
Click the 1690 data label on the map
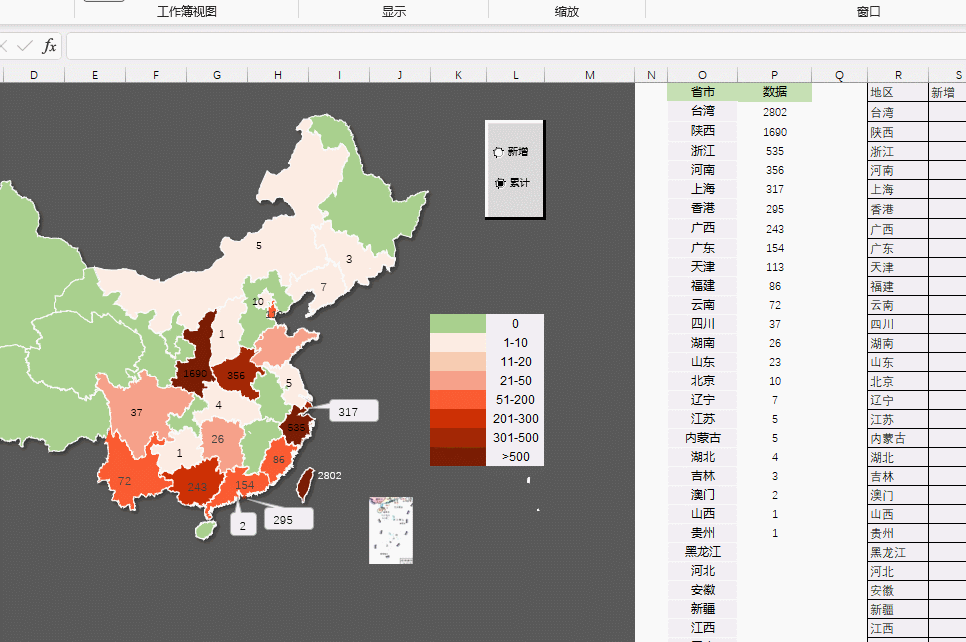point(195,373)
